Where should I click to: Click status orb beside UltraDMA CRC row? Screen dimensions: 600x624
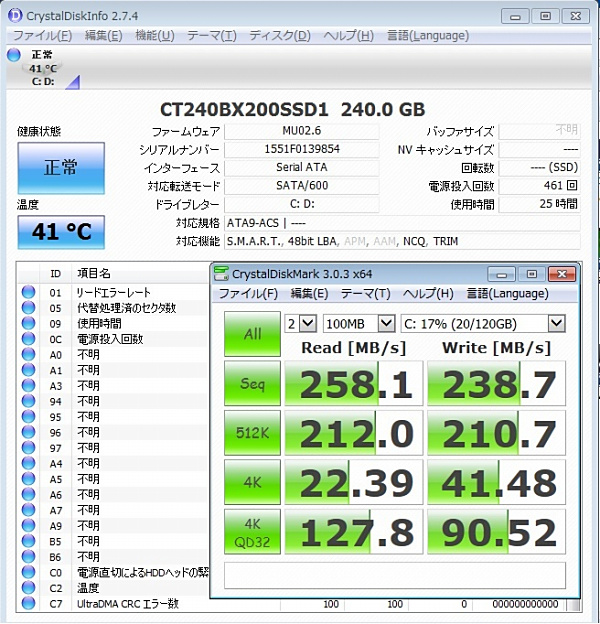(28, 604)
